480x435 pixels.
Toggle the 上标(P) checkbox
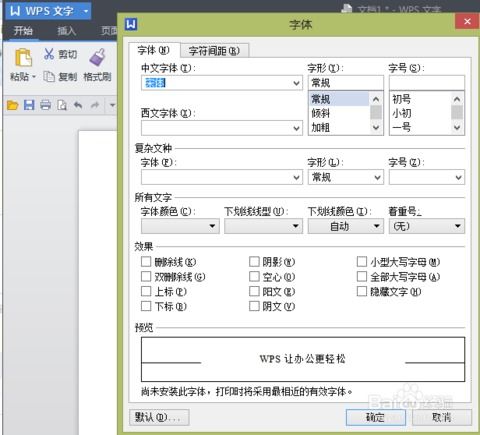(x=146, y=291)
